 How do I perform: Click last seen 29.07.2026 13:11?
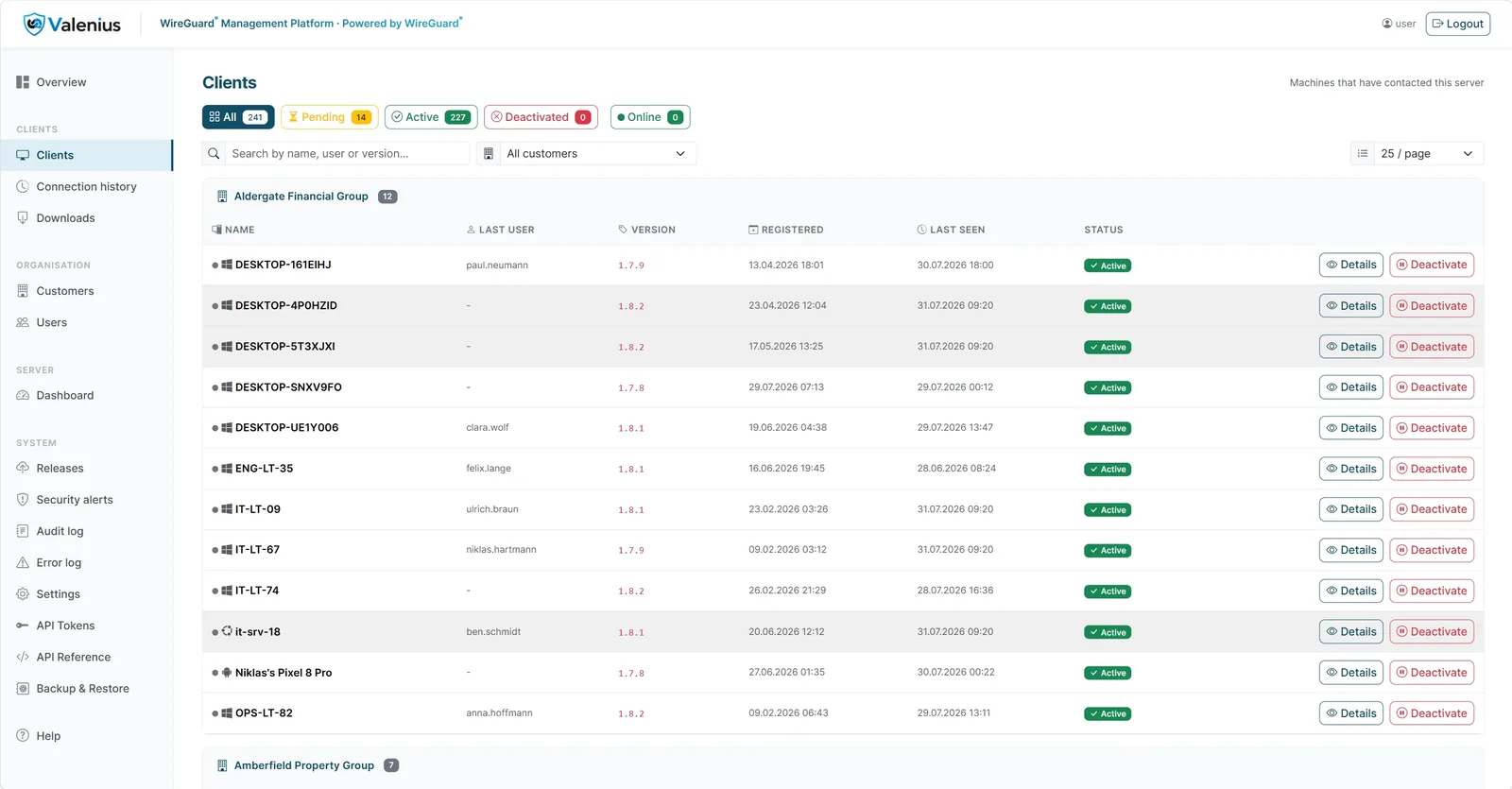954,713
